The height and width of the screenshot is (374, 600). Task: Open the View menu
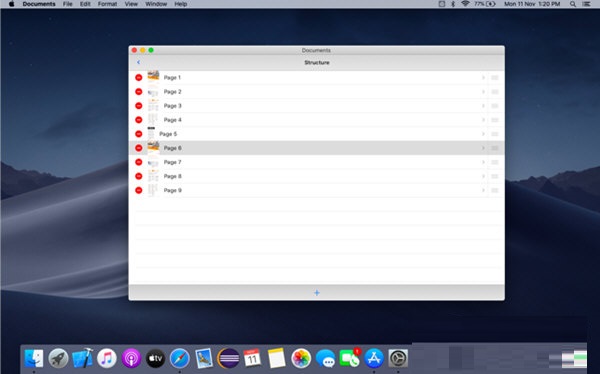pos(131,4)
